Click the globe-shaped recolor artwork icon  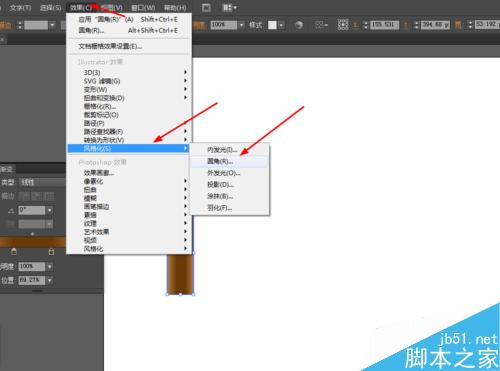[x=299, y=25]
